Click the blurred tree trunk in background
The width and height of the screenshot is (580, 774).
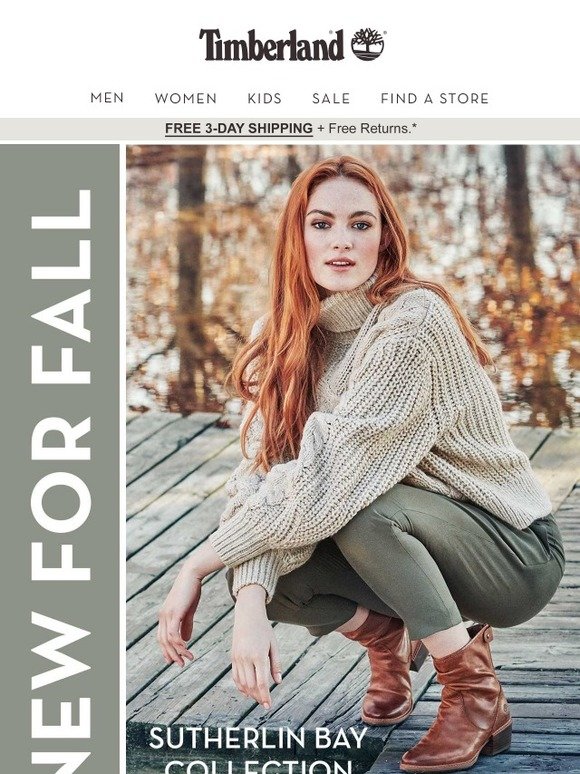(x=191, y=276)
